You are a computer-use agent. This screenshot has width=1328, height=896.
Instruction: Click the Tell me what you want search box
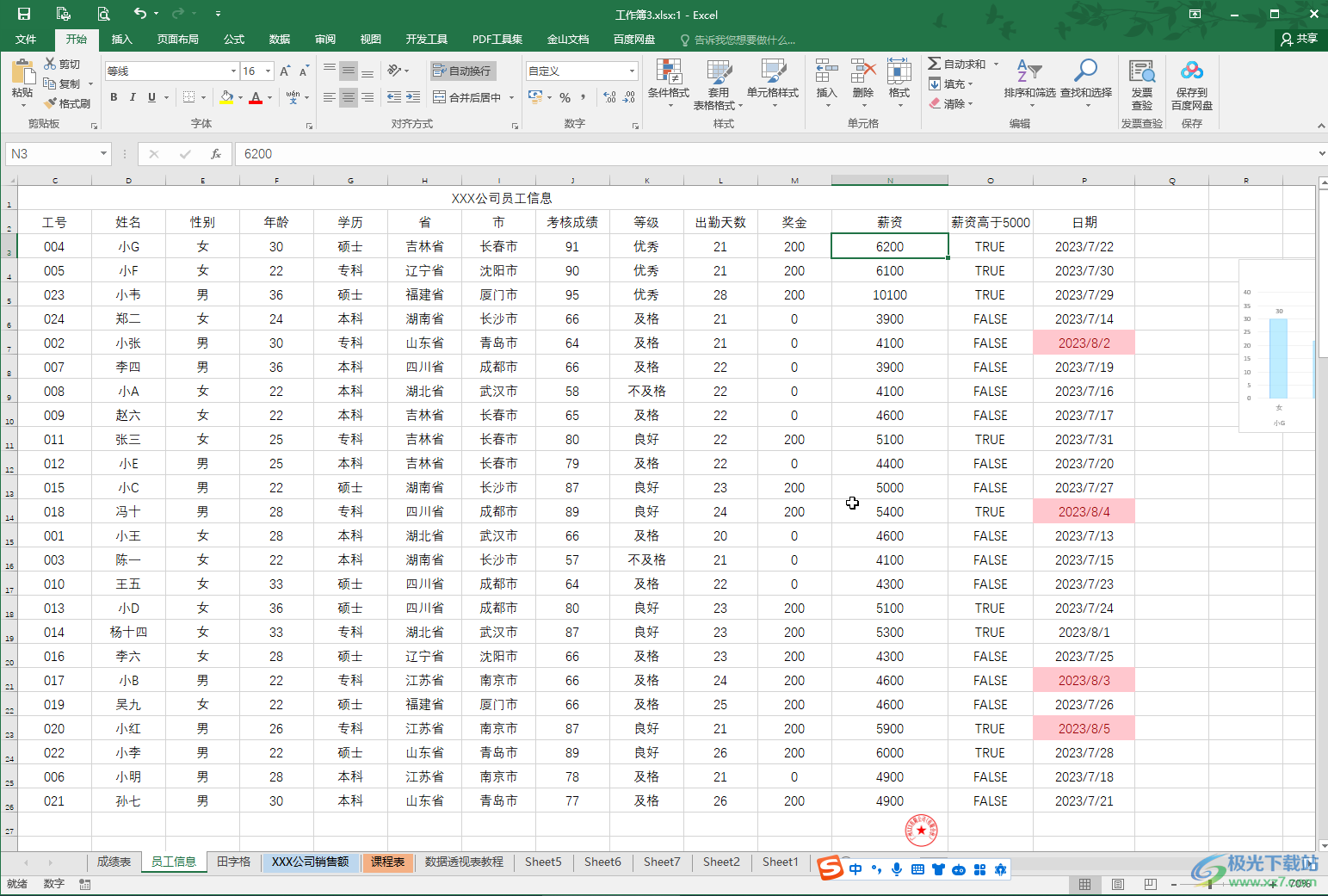(738, 40)
